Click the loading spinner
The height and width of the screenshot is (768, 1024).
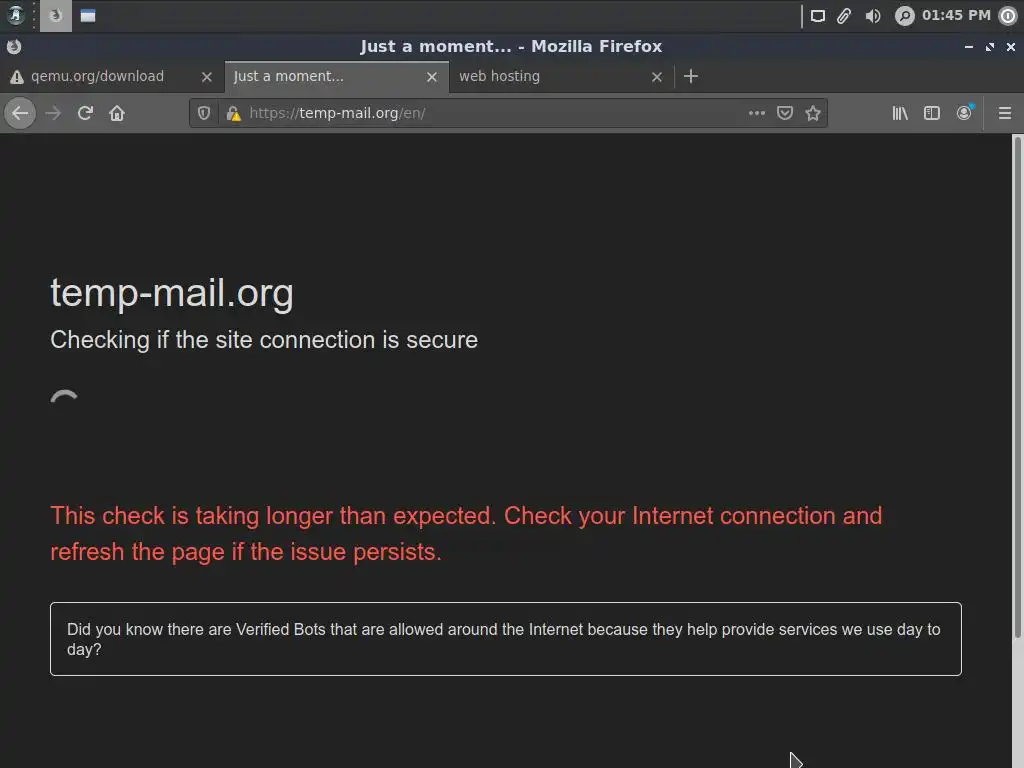coord(64,397)
